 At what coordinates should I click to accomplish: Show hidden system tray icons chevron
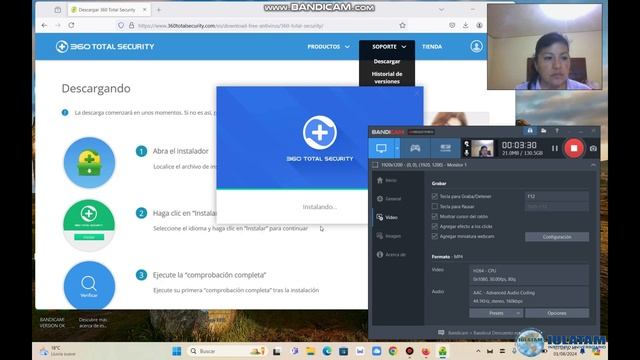pos(478,351)
